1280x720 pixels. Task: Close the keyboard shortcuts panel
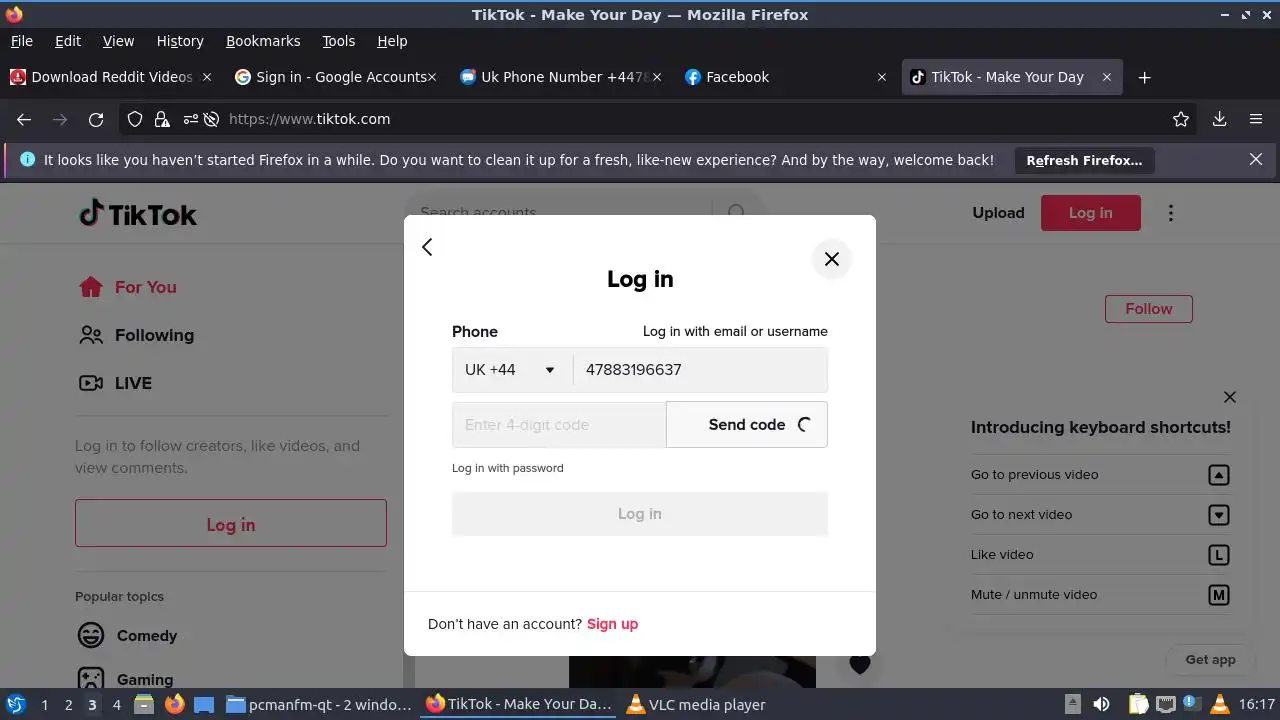pos(1230,397)
